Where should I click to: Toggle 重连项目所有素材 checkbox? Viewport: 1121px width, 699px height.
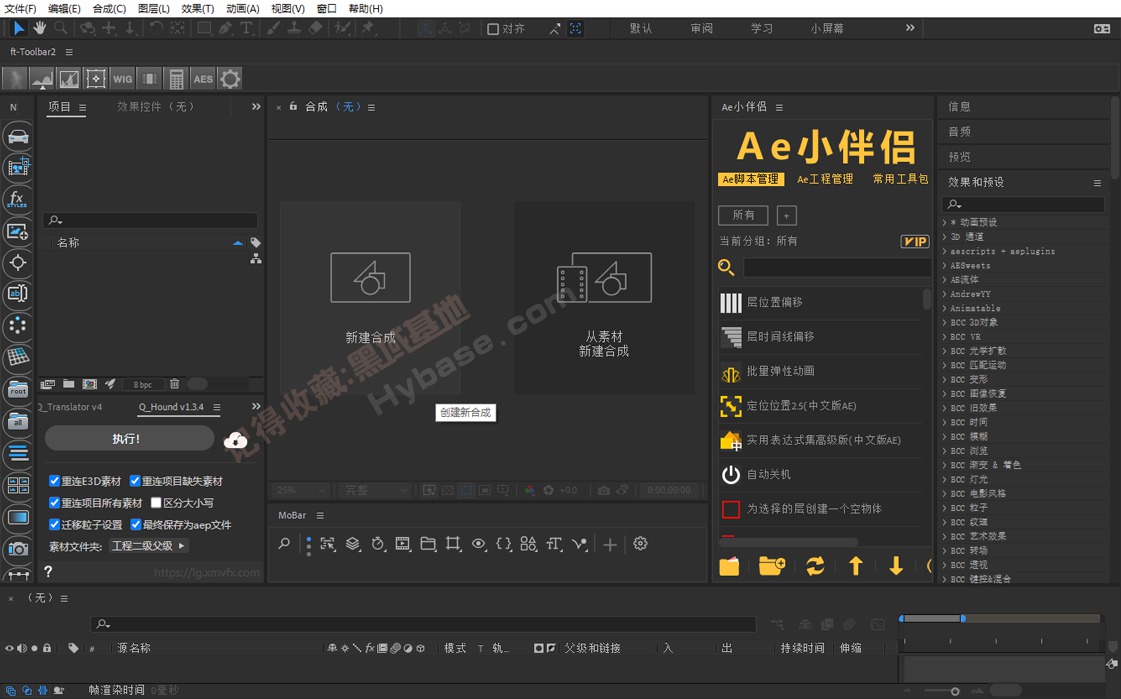(54, 502)
